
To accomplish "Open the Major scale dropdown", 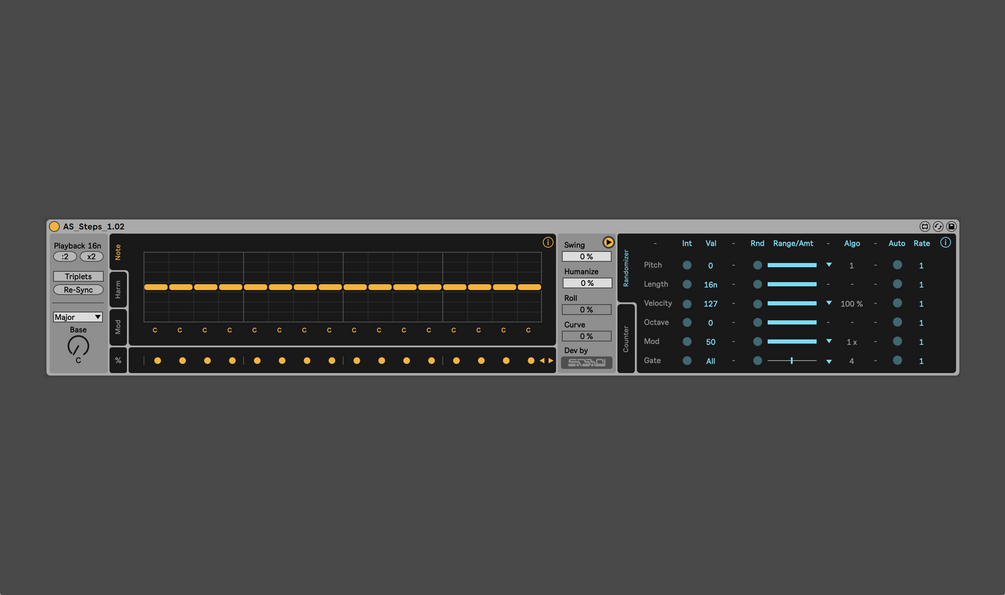I will 78,317.
